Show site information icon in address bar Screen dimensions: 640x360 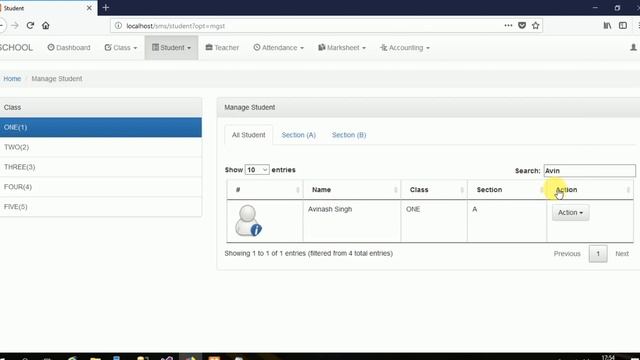click(118, 26)
